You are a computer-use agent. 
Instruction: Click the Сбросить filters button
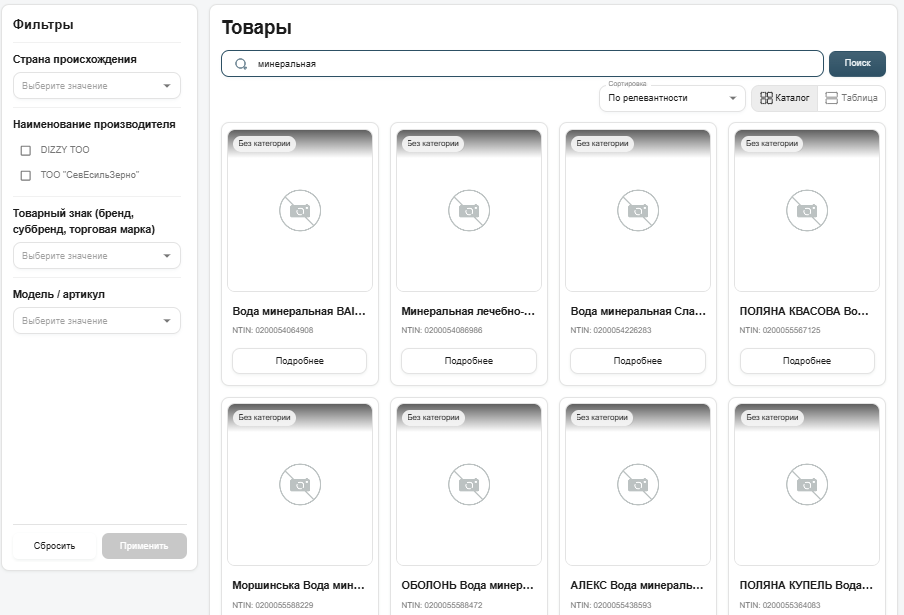[x=55, y=546]
